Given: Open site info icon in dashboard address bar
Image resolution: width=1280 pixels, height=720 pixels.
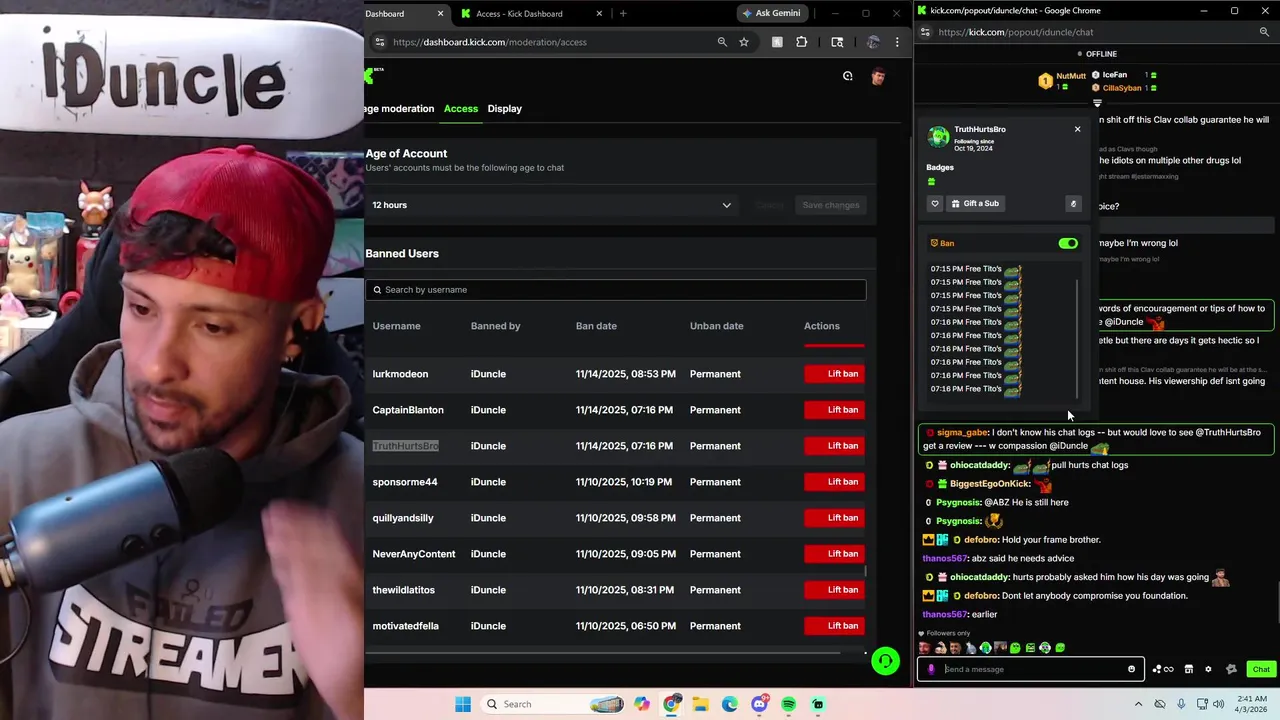Looking at the screenshot, I should 379,42.
